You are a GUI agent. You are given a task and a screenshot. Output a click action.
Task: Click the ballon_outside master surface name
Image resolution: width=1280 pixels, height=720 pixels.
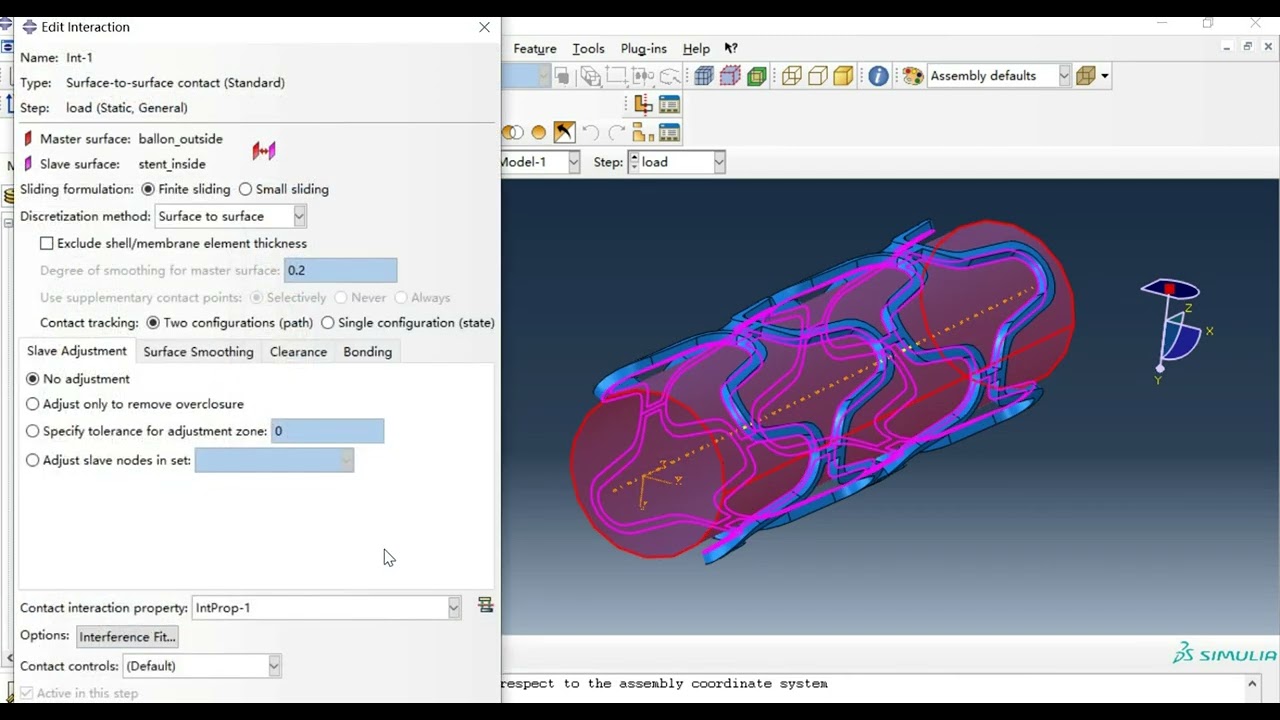pos(180,139)
